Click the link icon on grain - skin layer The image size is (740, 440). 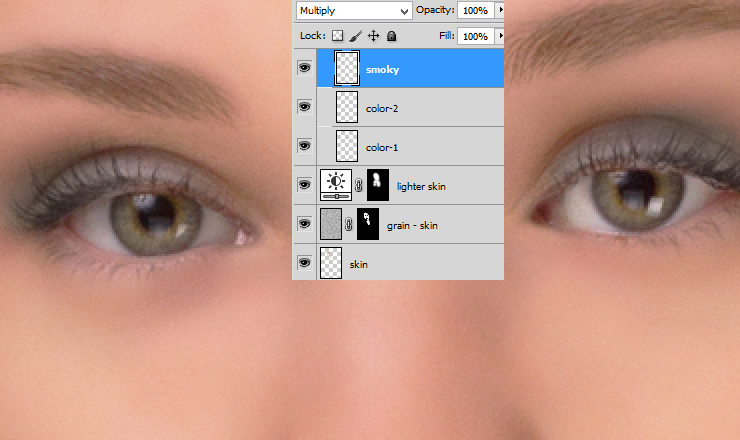tap(348, 224)
